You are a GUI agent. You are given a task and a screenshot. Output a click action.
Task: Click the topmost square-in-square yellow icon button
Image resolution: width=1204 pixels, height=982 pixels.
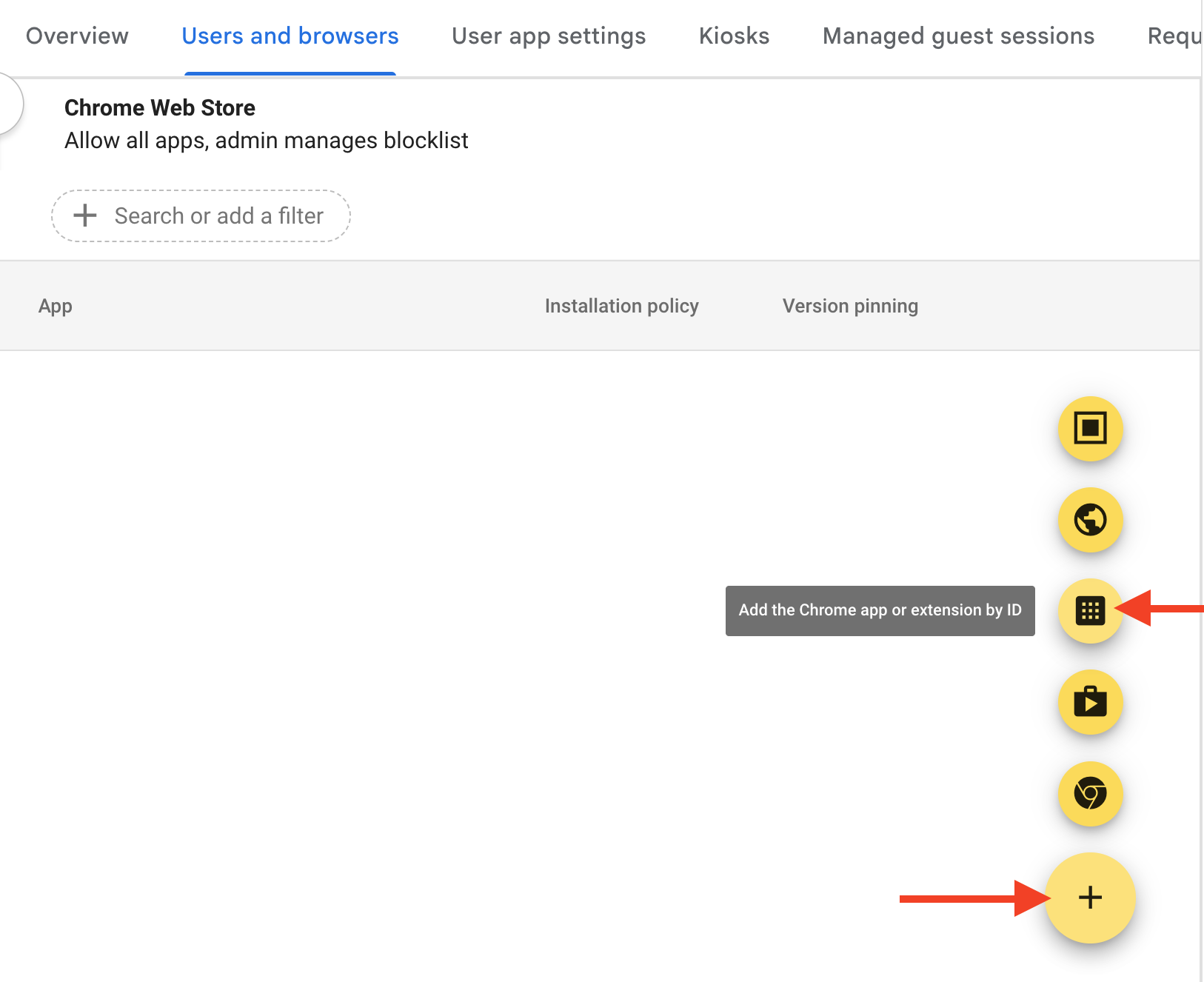1090,429
